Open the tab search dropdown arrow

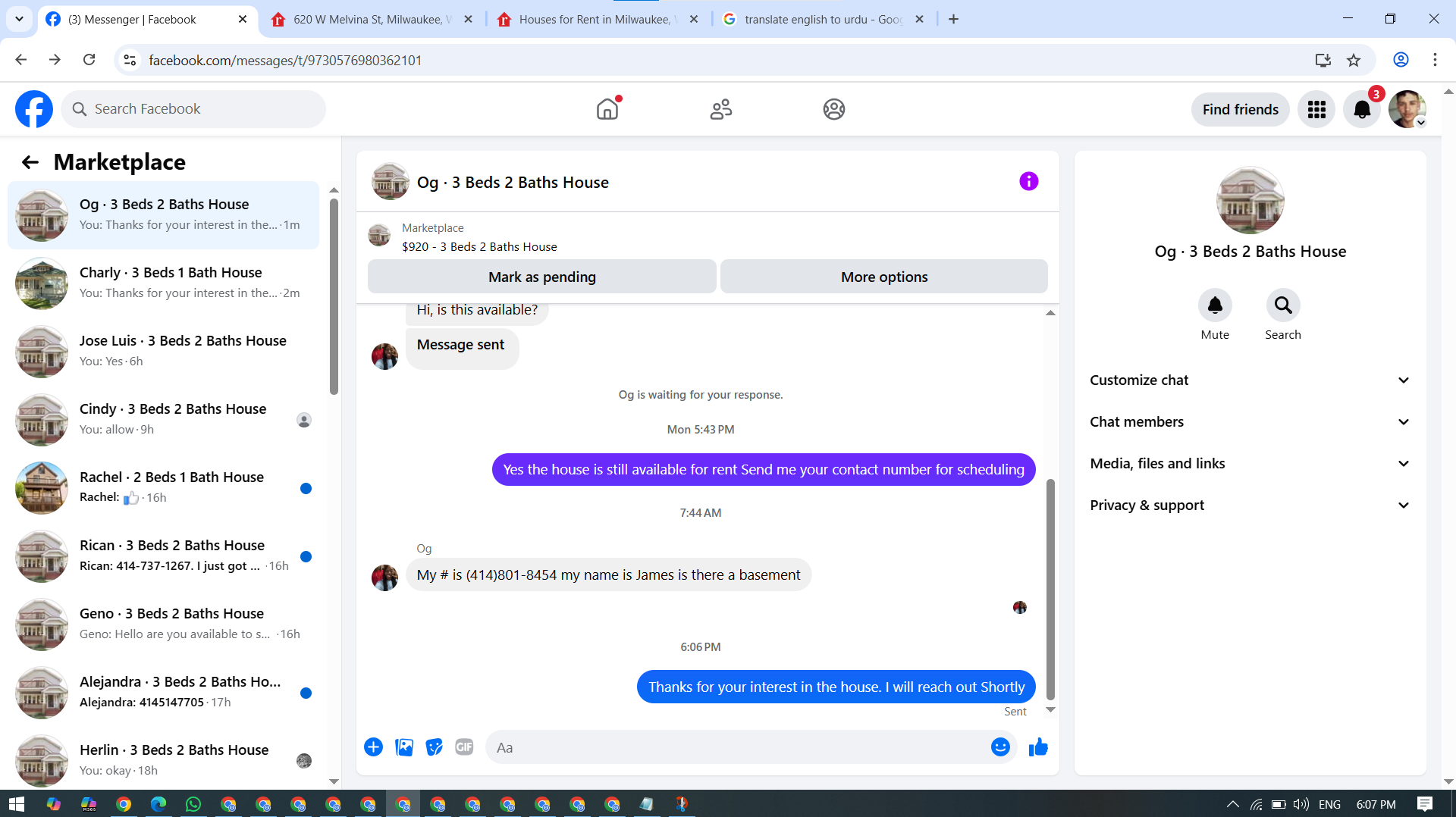pos(19,20)
